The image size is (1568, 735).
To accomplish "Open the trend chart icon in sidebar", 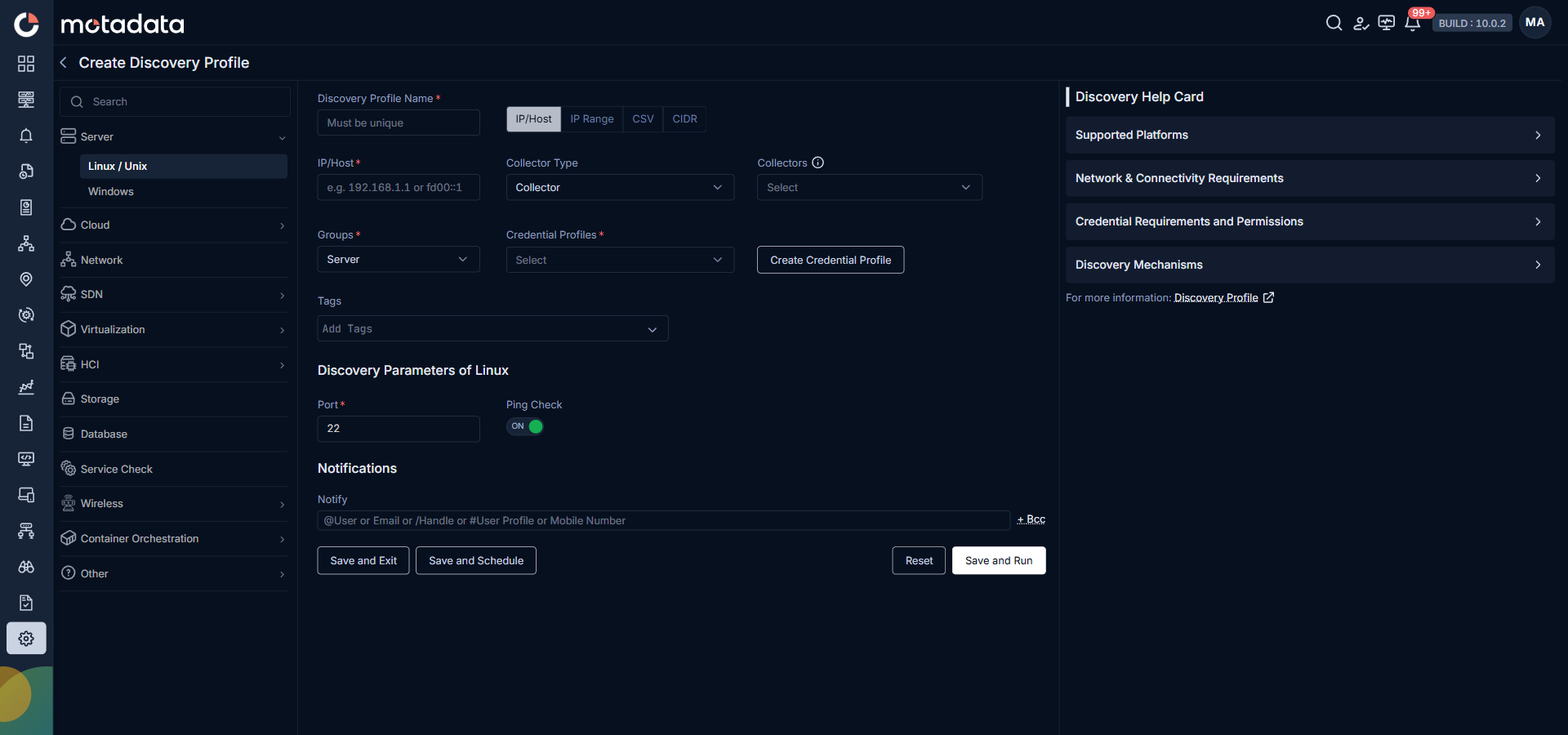I will point(26,387).
